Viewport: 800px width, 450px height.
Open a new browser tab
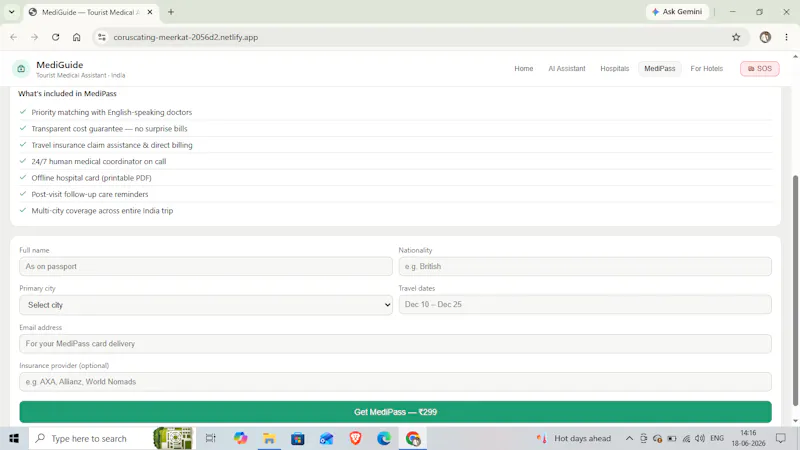pyautogui.click(x=171, y=12)
